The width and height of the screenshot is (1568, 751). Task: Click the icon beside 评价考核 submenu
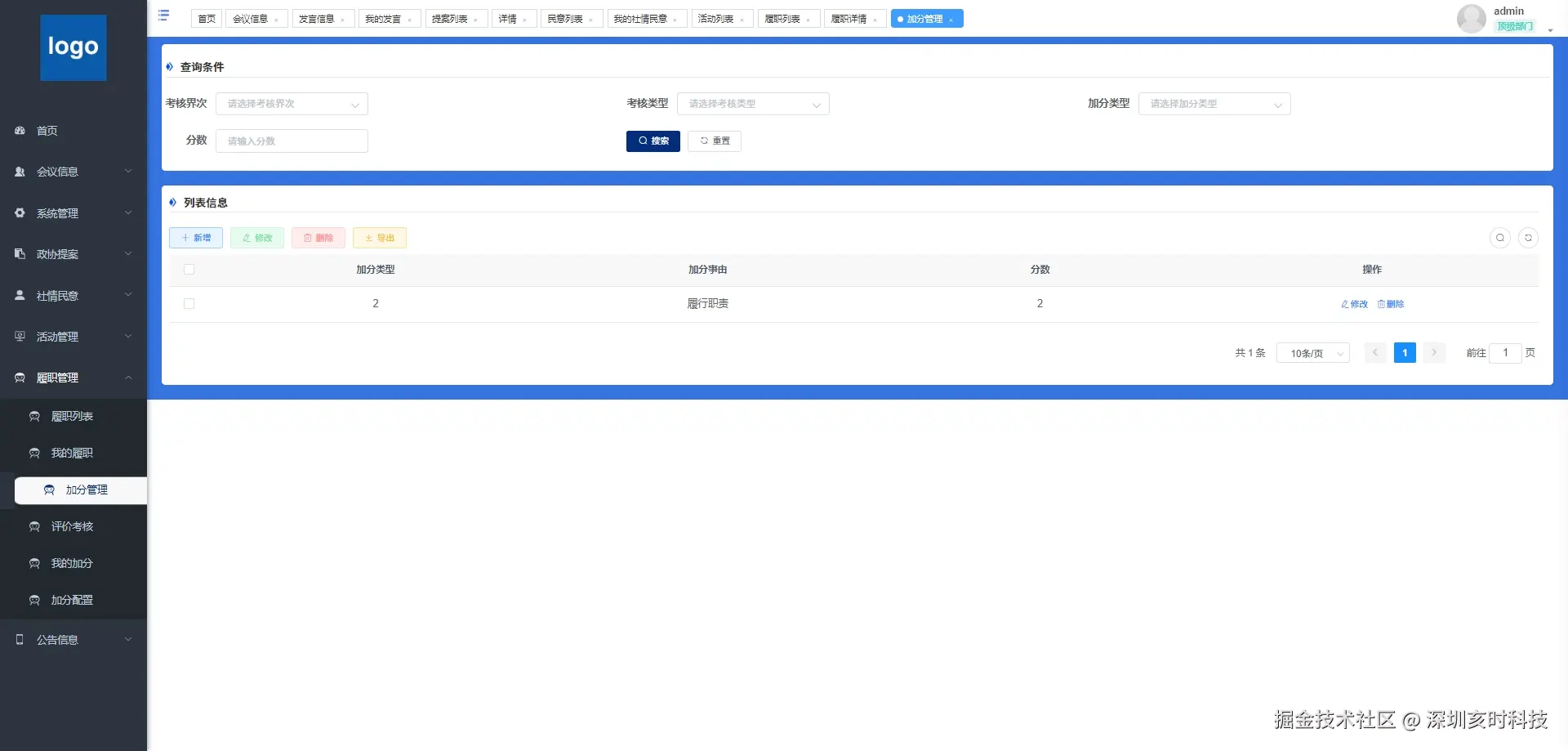34,527
